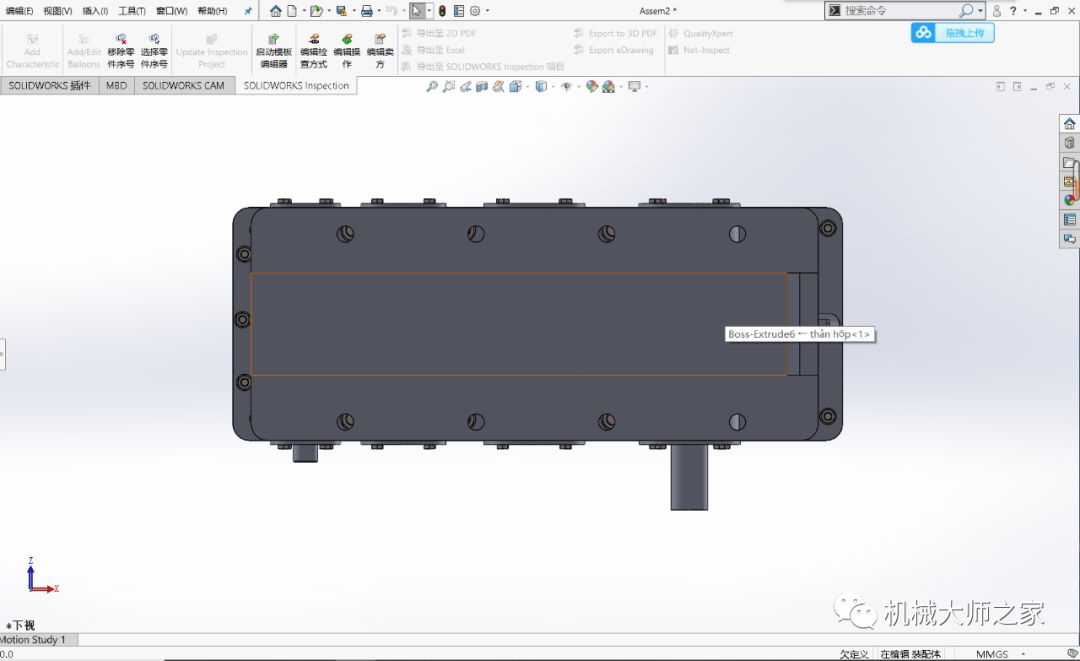Toggle the pin to keep the menu bar visible

248,11
